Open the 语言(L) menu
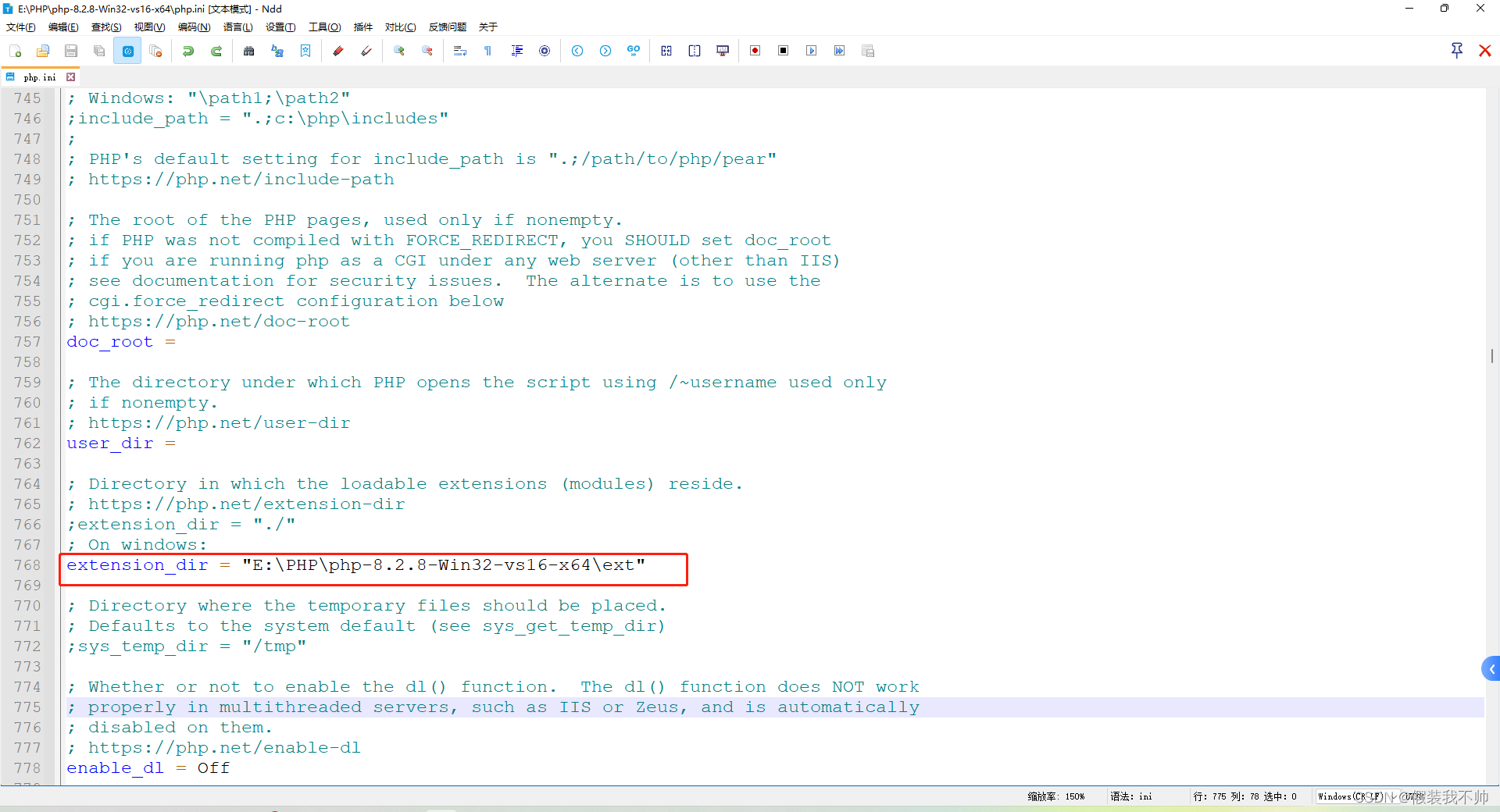Image resolution: width=1500 pixels, height=812 pixels. (x=238, y=27)
